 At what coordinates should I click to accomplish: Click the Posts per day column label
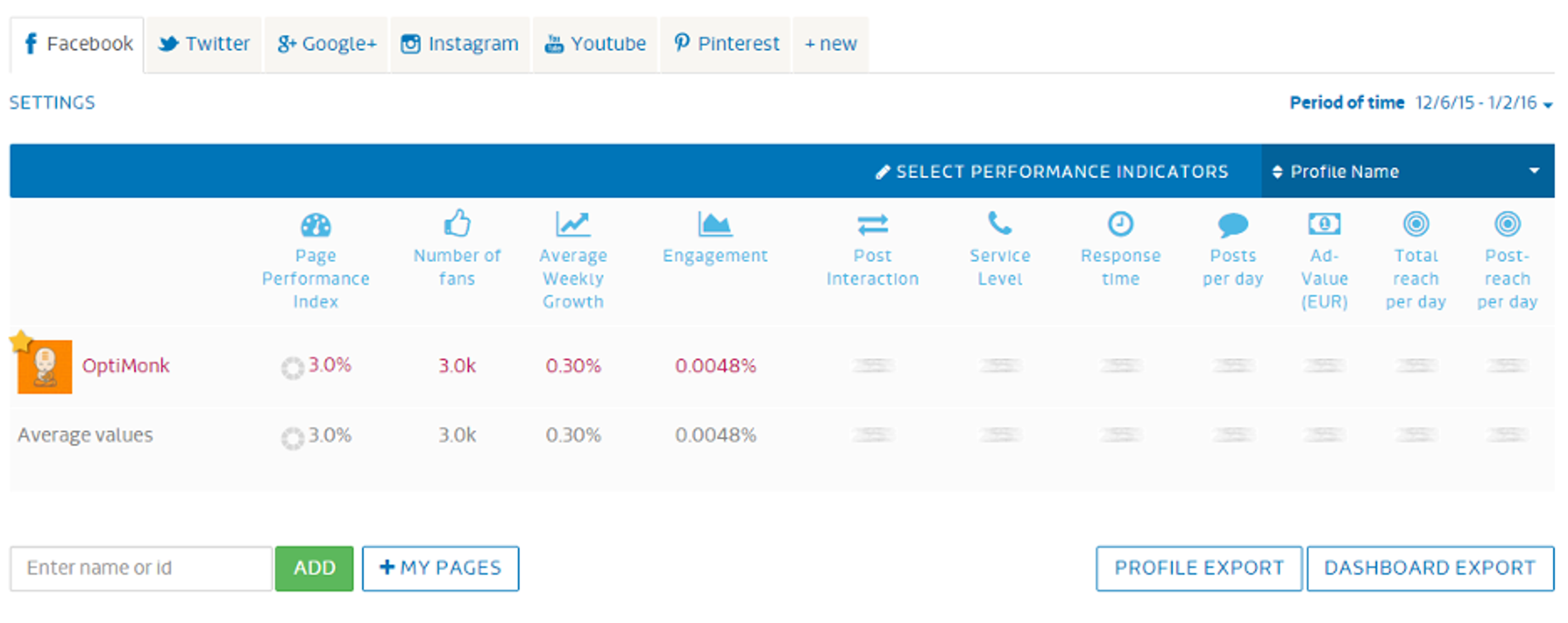tap(1233, 267)
